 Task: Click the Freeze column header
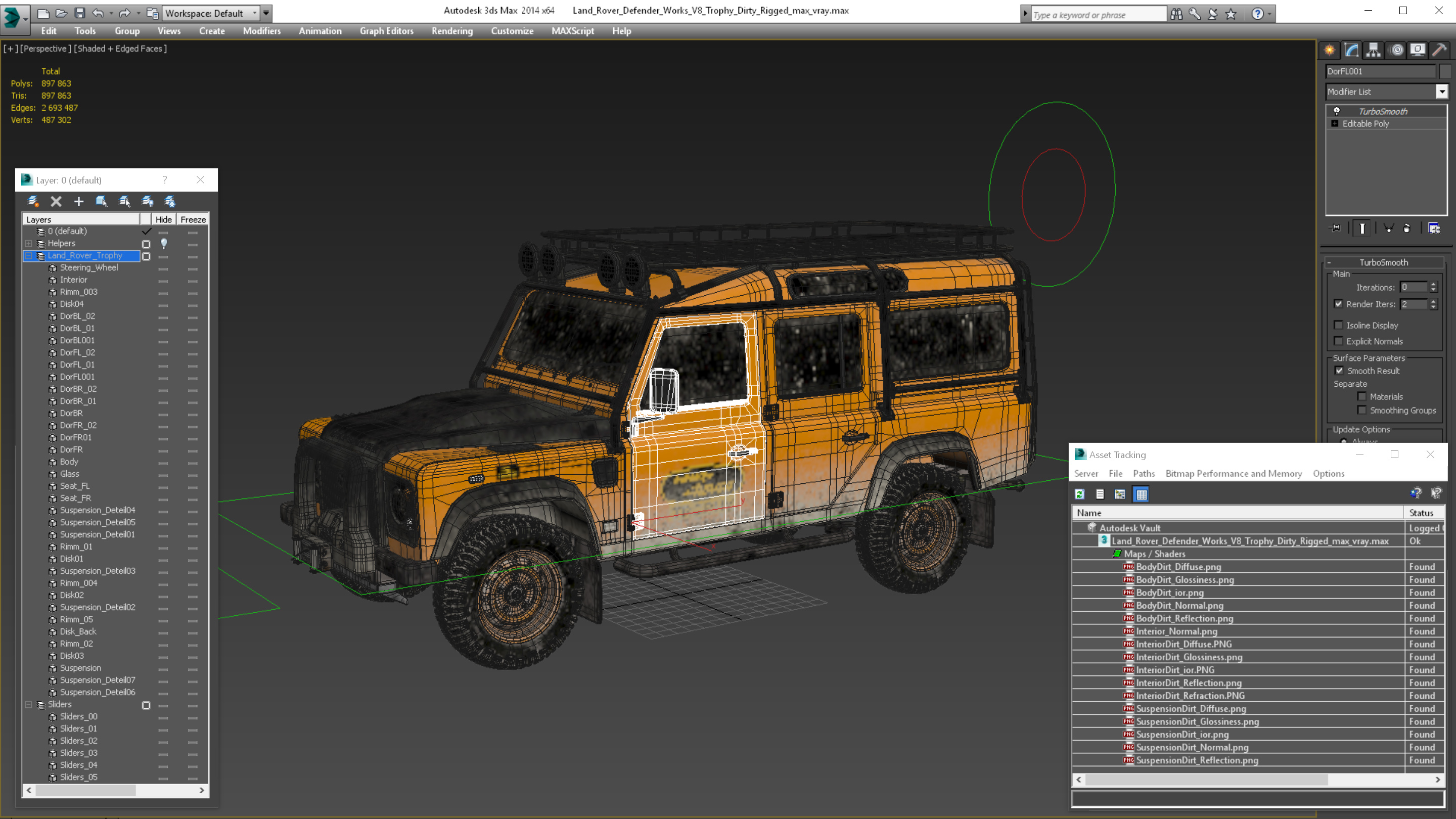point(193,219)
